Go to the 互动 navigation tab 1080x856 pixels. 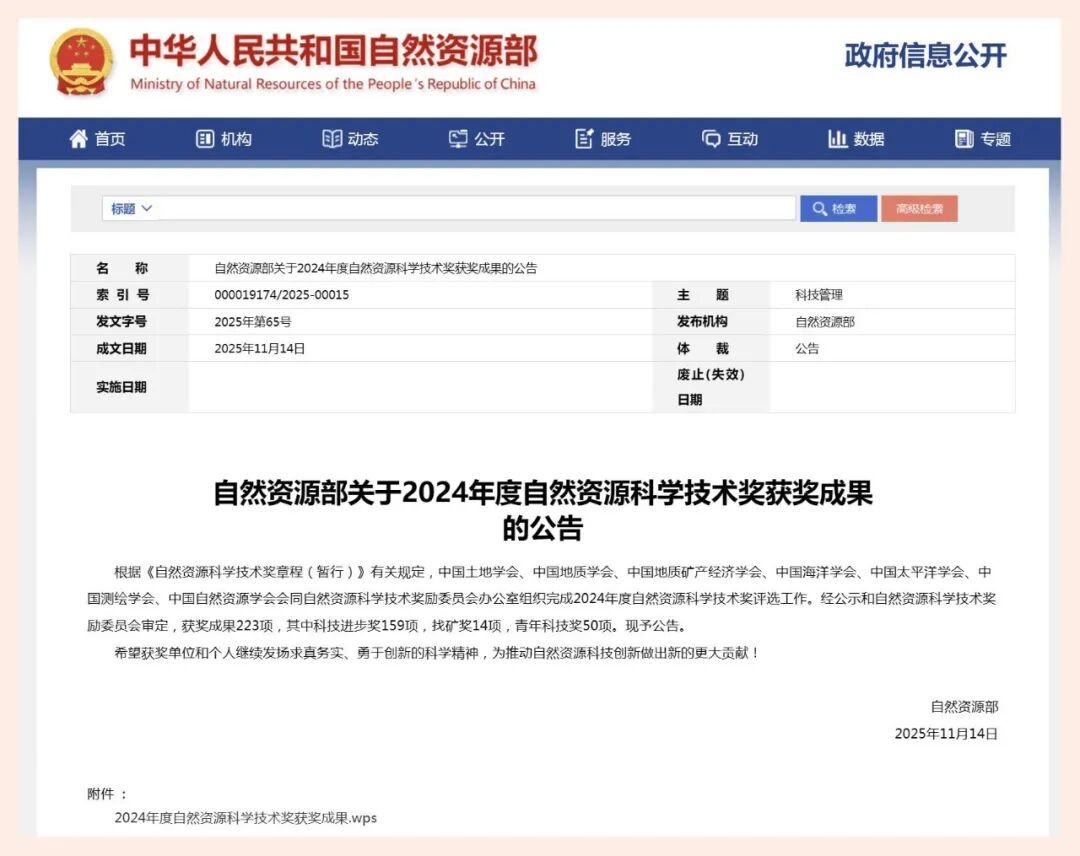click(x=743, y=140)
